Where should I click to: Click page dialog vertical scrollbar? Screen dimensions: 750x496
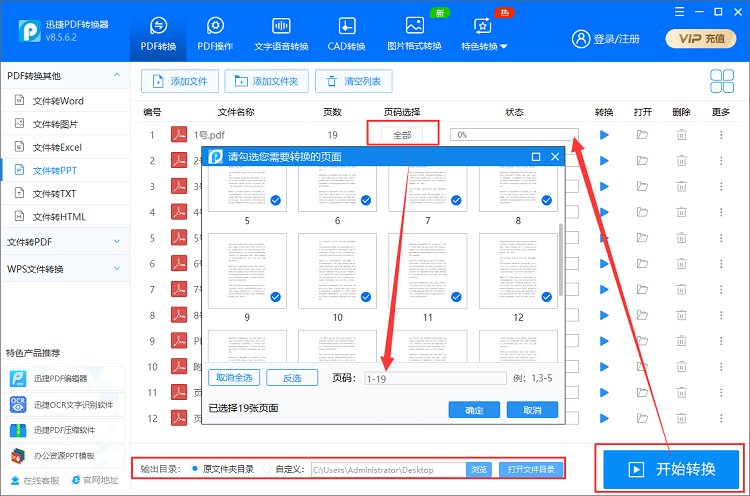(x=561, y=260)
